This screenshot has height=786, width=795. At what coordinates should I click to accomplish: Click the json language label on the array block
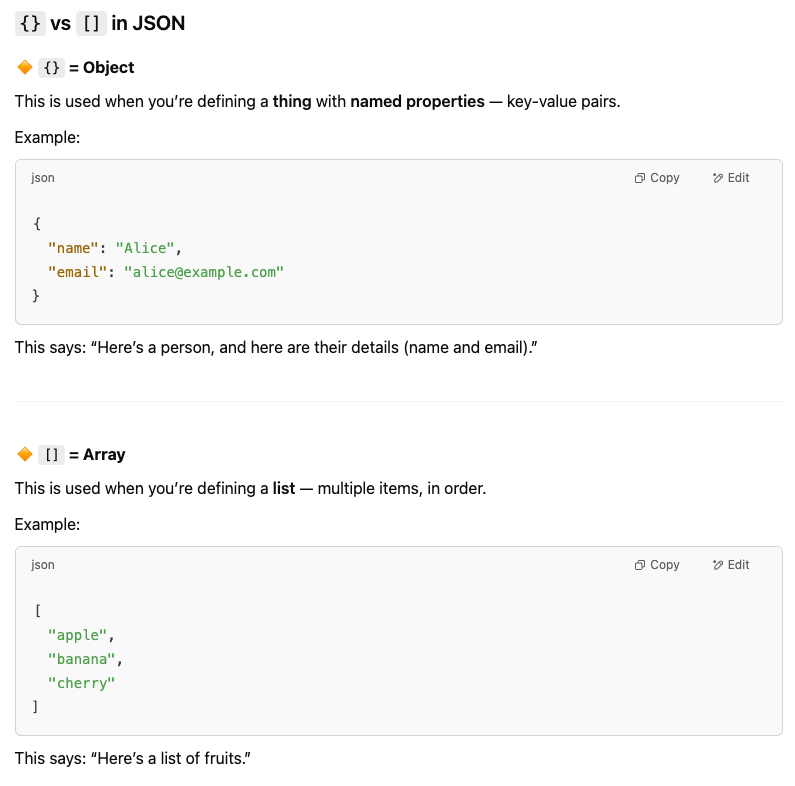[43, 565]
